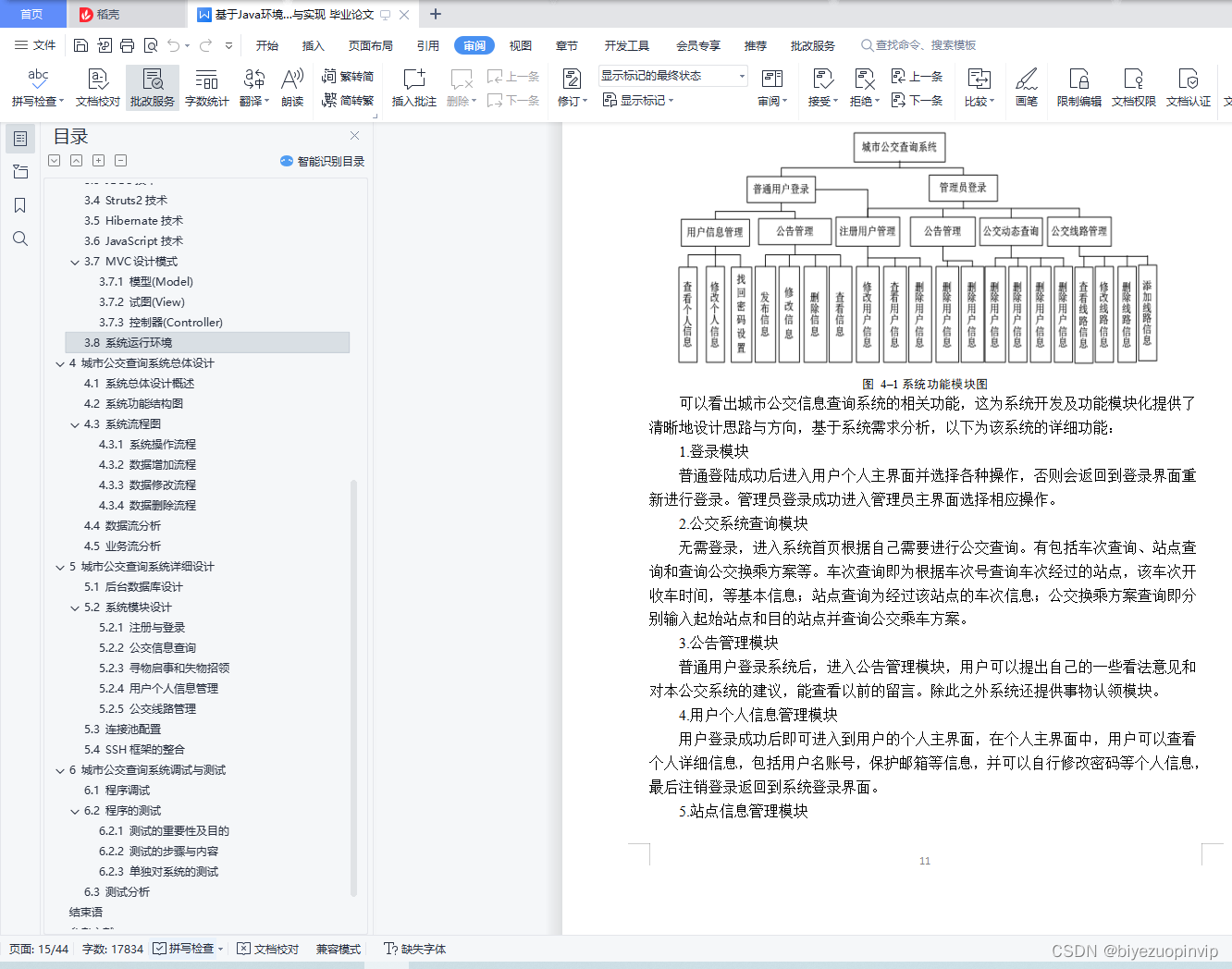The width and height of the screenshot is (1232, 969).
Task: Open the search icon in left sidebar
Action: (20, 239)
